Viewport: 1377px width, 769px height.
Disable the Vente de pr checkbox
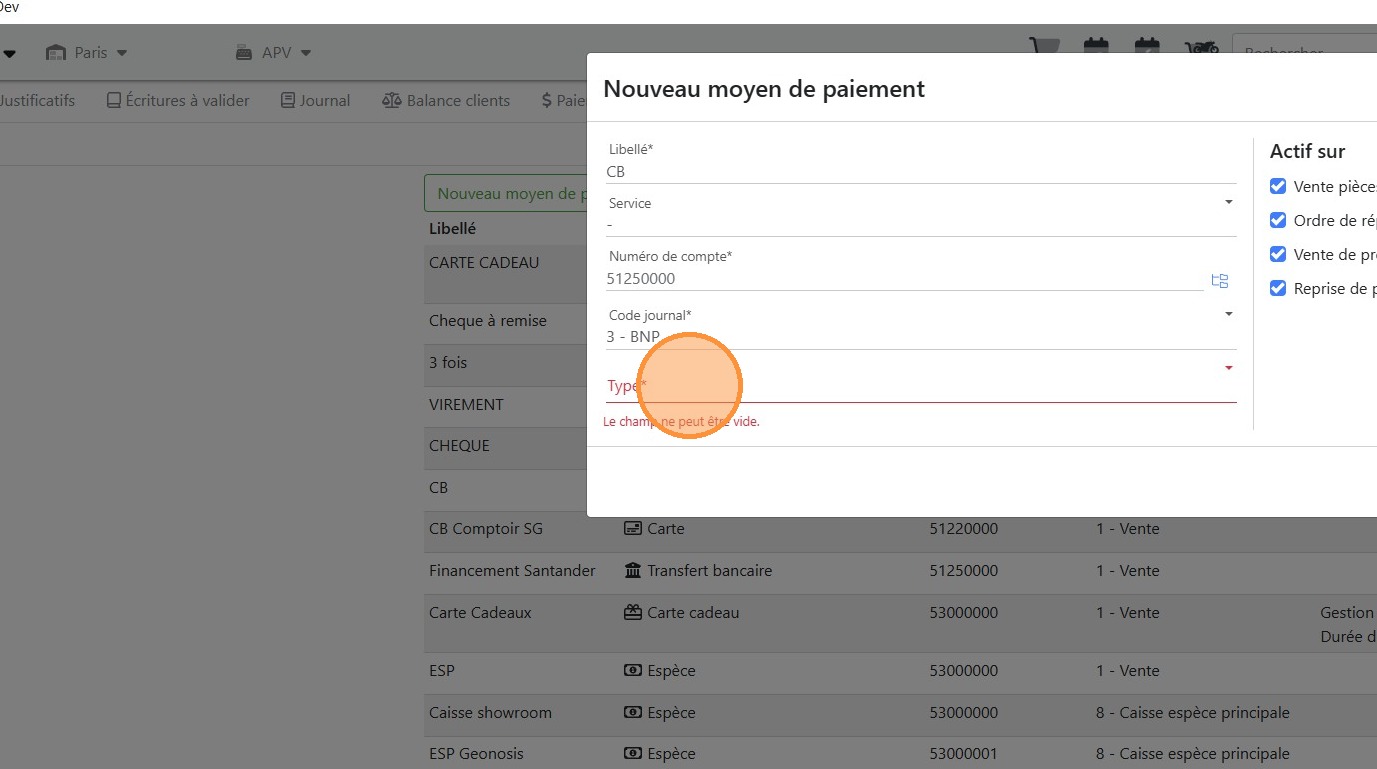pos(1278,254)
